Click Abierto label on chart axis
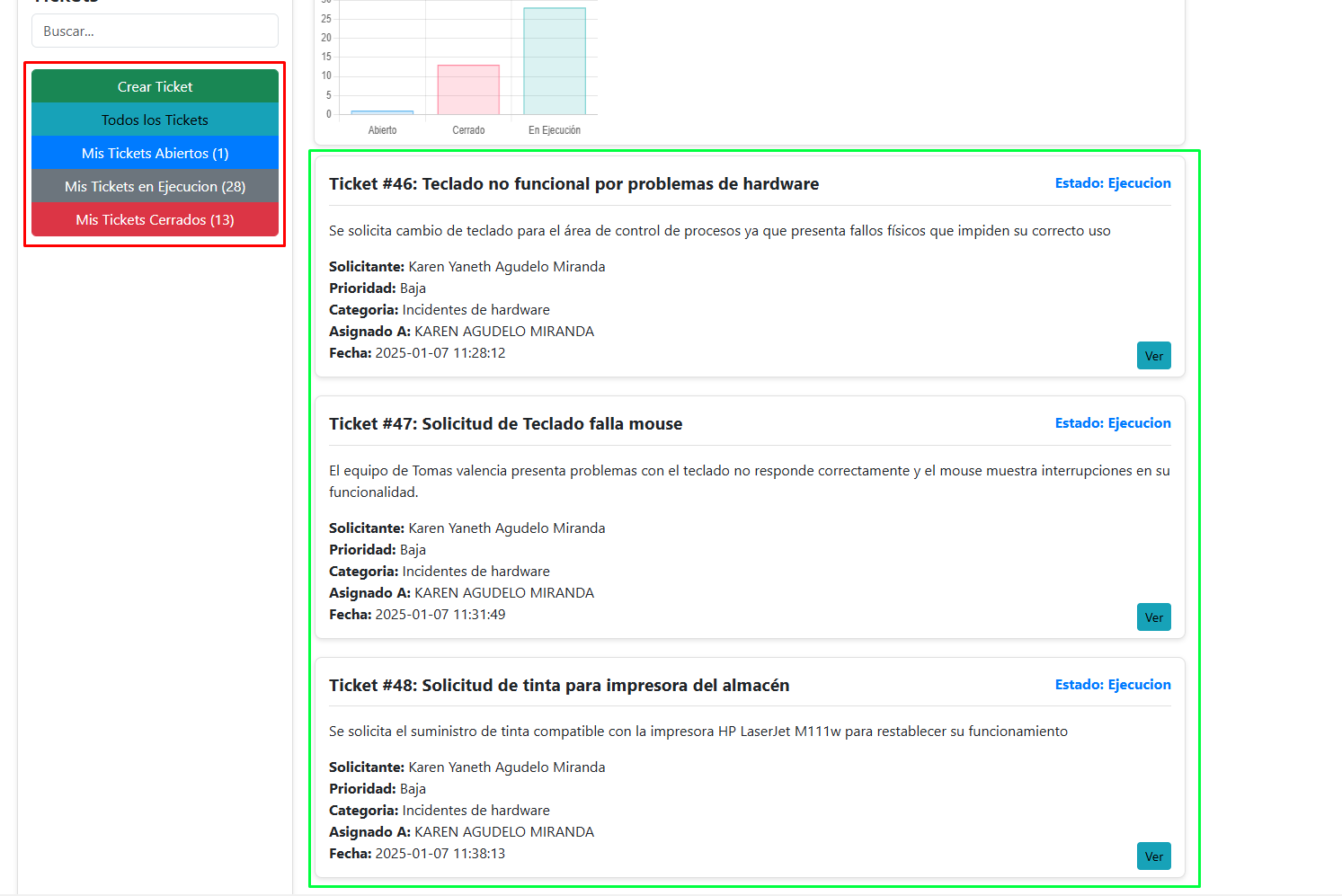Viewport: 1342px width, 896px height. 382,130
